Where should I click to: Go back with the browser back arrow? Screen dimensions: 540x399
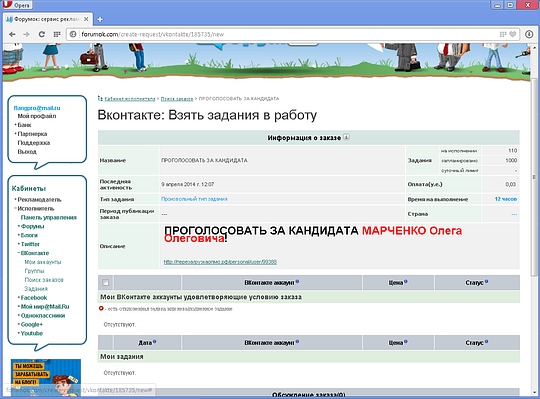point(12,34)
